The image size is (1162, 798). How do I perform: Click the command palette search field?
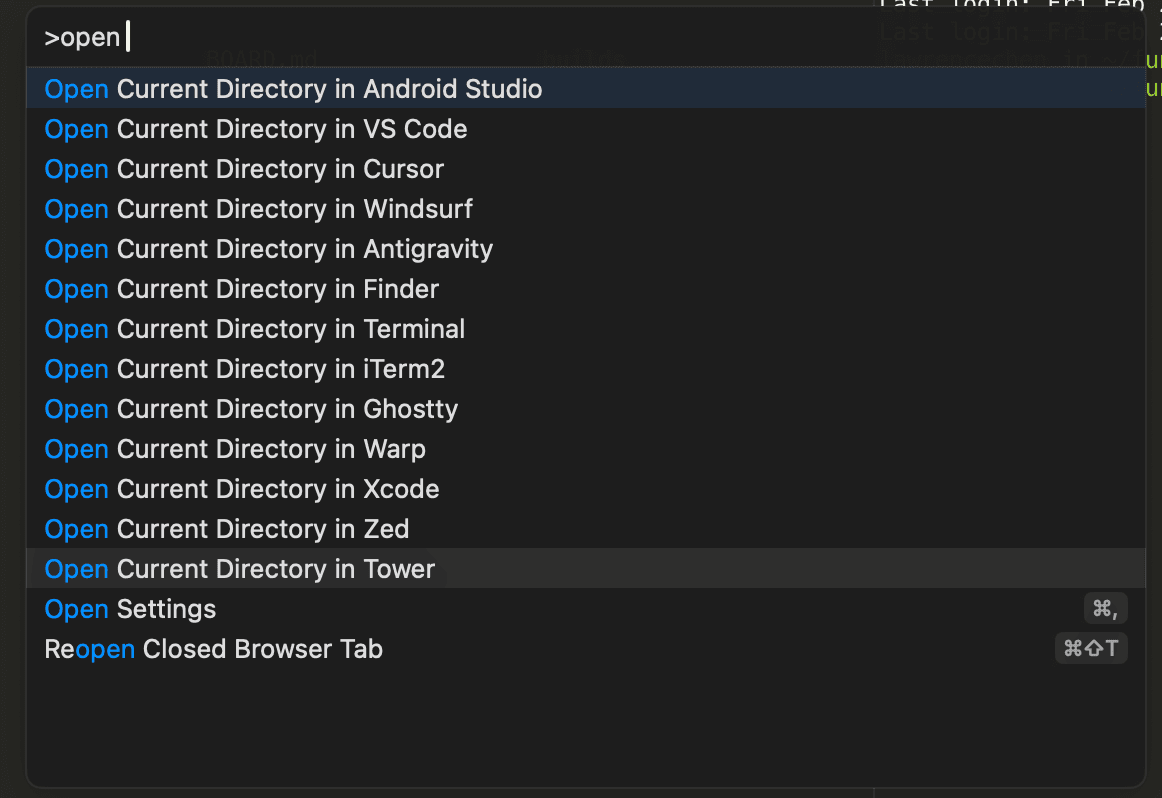[x=400, y=38]
